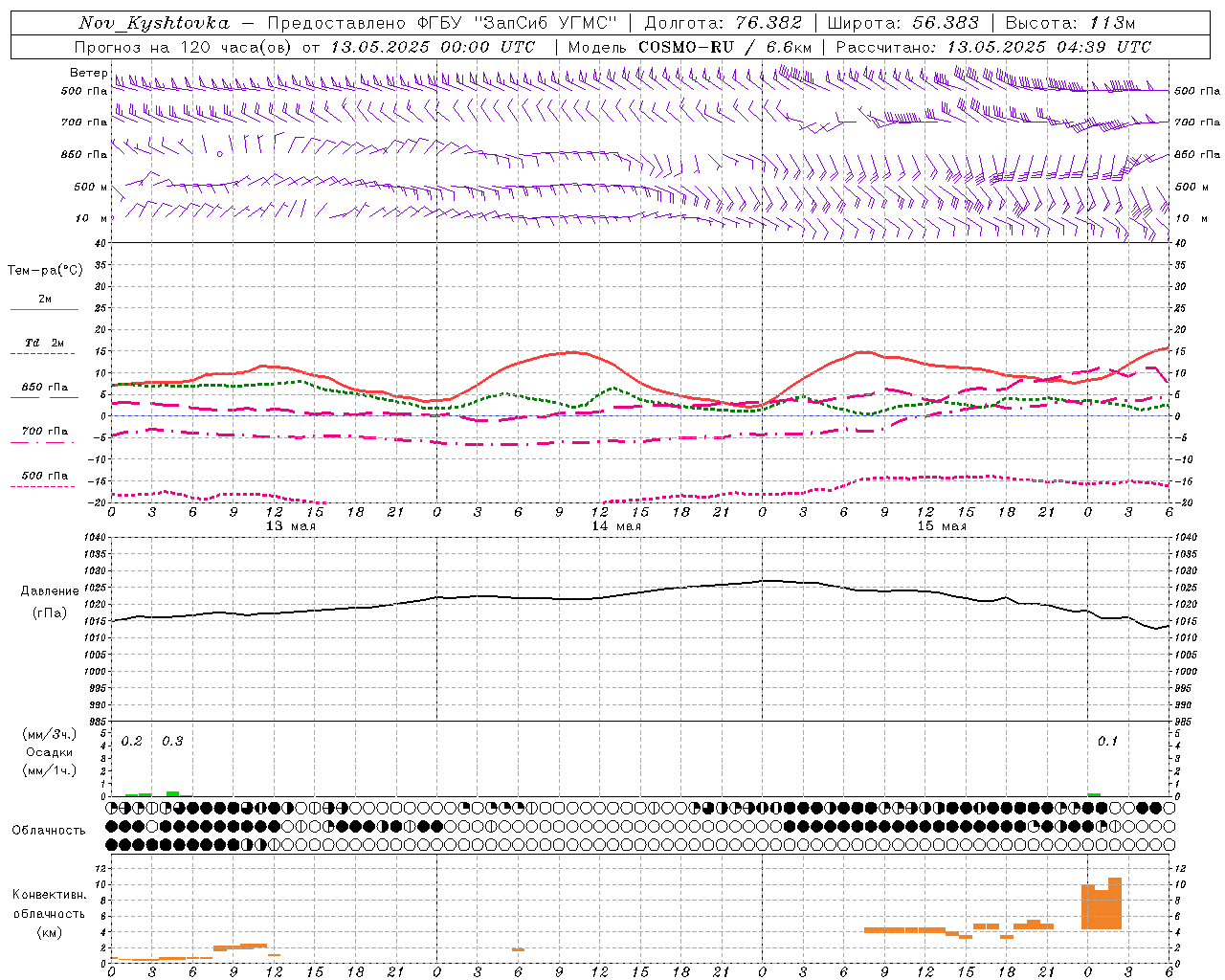The height and width of the screenshot is (980, 1225).
Task: Click the "Ветер" wind panel label
Action: (89, 73)
